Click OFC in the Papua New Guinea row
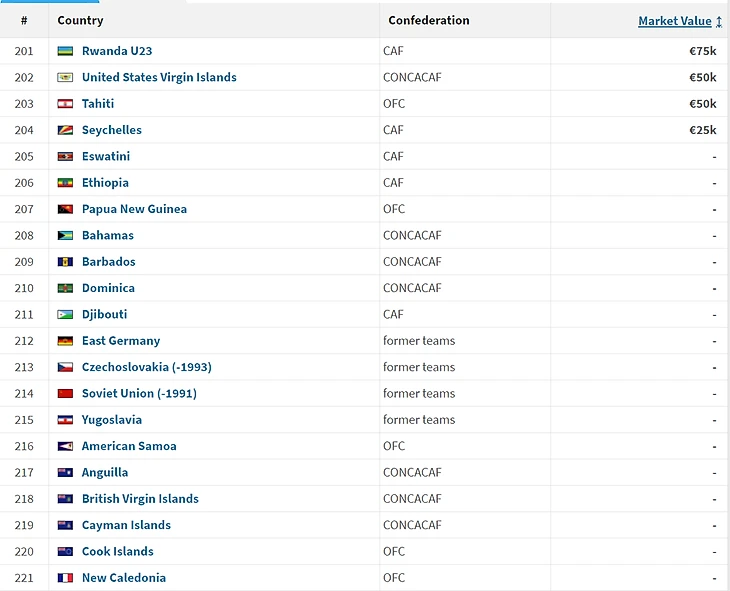The width and height of the screenshot is (730, 591). pos(394,209)
